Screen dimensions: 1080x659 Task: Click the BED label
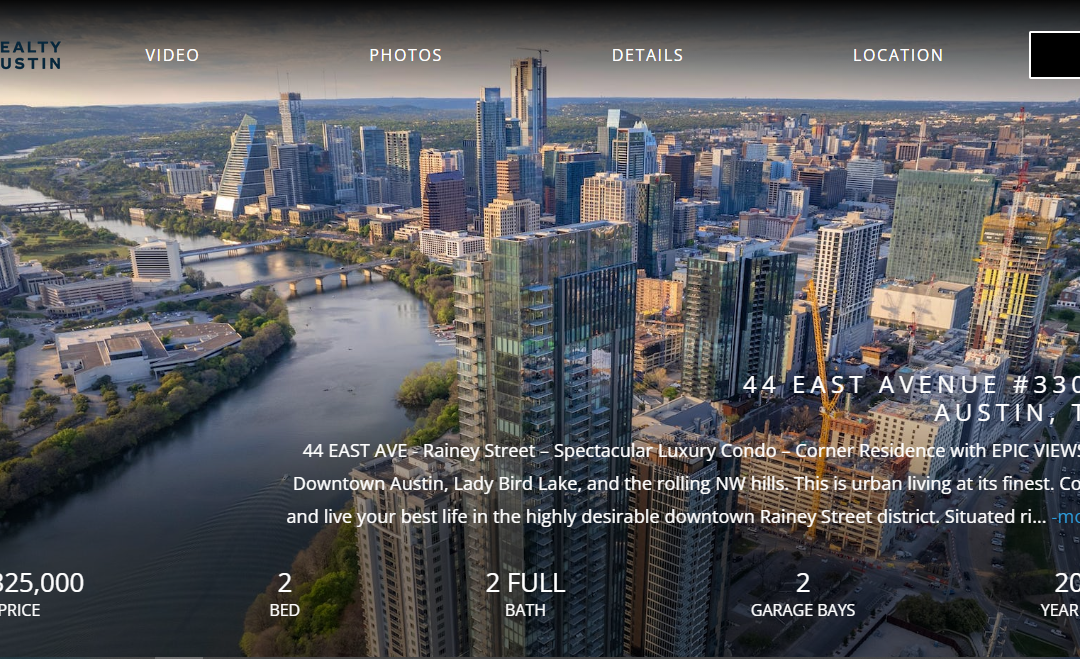(x=284, y=610)
